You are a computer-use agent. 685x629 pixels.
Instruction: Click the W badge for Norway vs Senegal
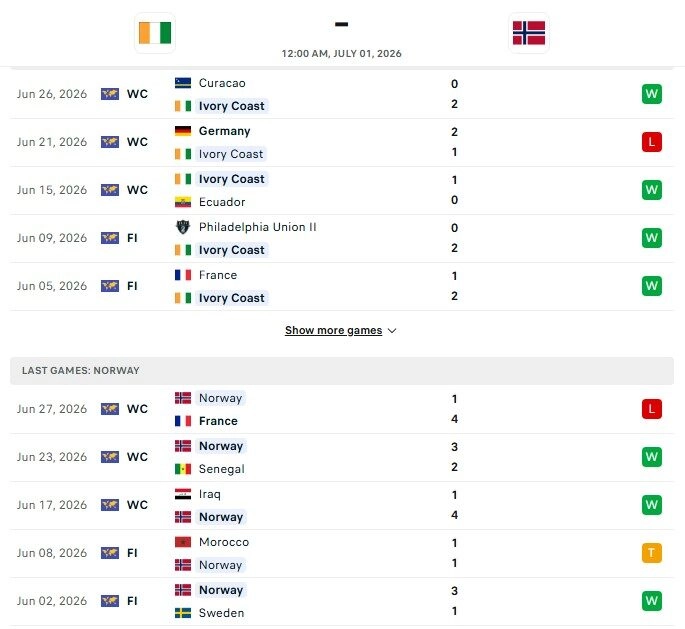(651, 457)
